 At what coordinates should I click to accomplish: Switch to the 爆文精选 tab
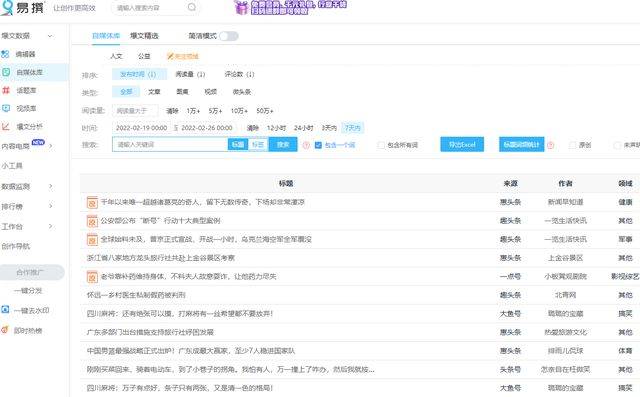[x=144, y=36]
